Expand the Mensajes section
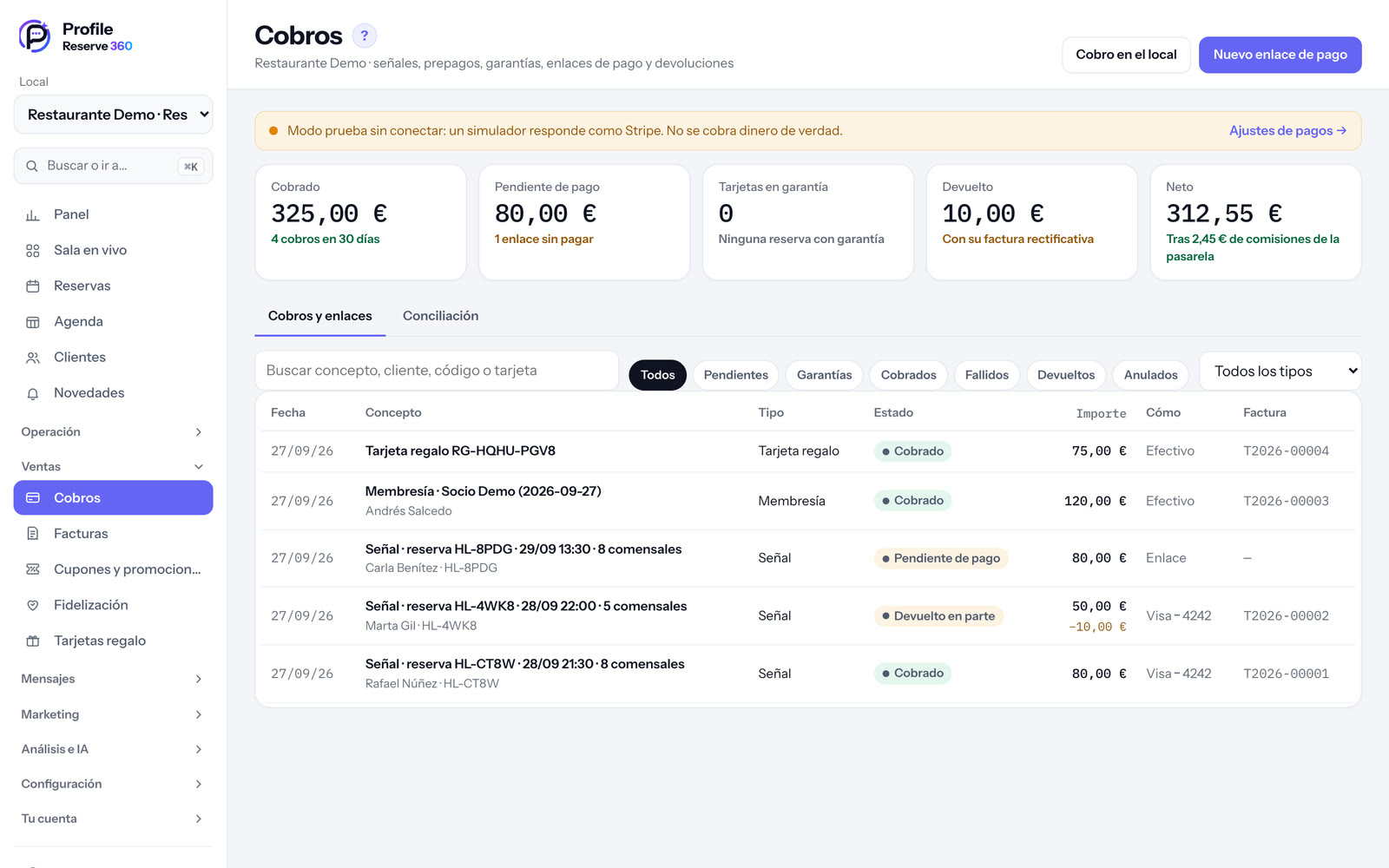 [x=113, y=679]
